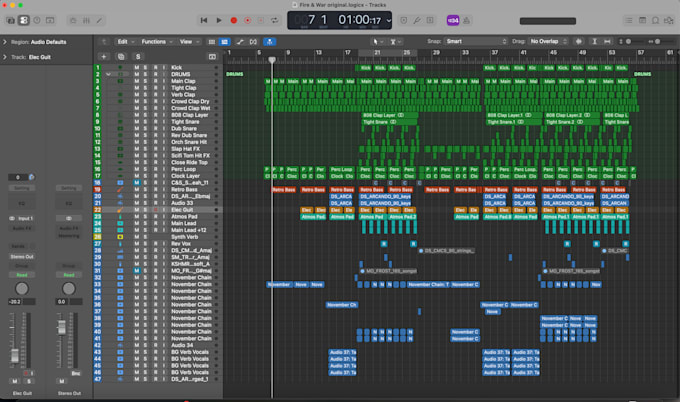Image resolution: width=680 pixels, height=402 pixels.
Task: Open the Functions menu
Action: click(157, 42)
